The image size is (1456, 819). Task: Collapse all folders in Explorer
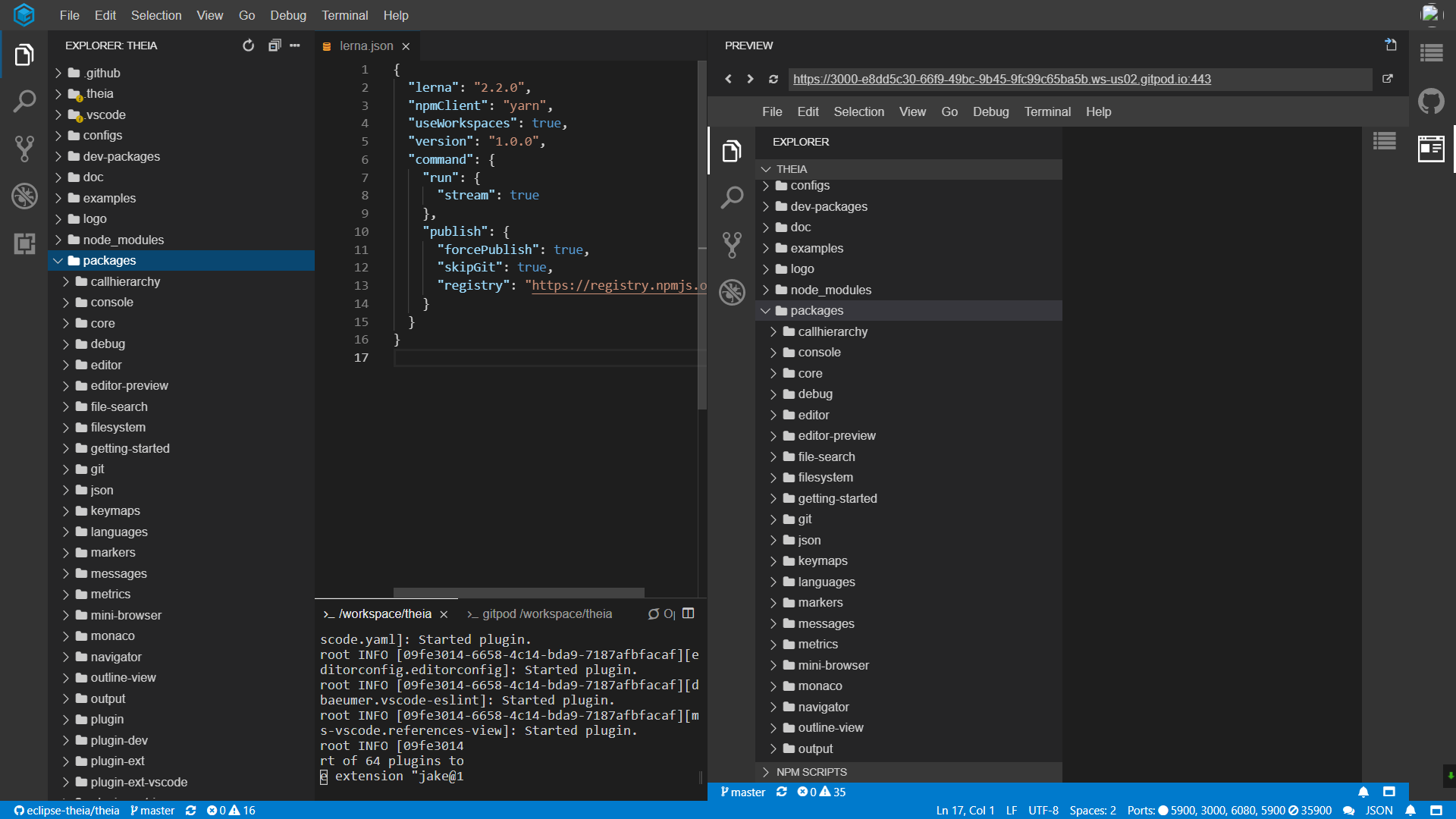tap(274, 45)
